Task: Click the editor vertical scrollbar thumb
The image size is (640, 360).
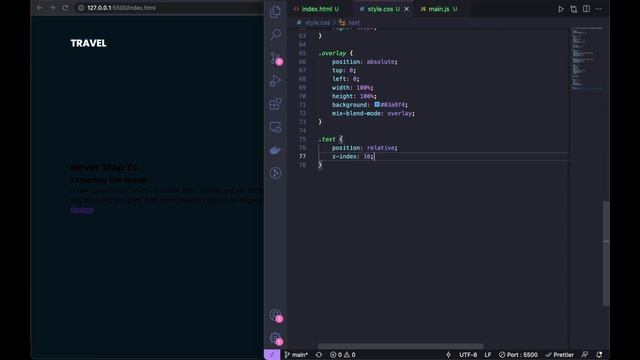Action: click(606, 253)
